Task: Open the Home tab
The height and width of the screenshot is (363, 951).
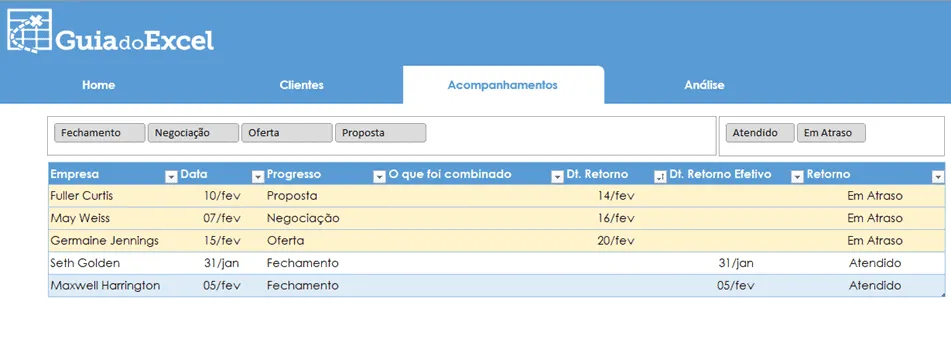Action: [x=98, y=85]
